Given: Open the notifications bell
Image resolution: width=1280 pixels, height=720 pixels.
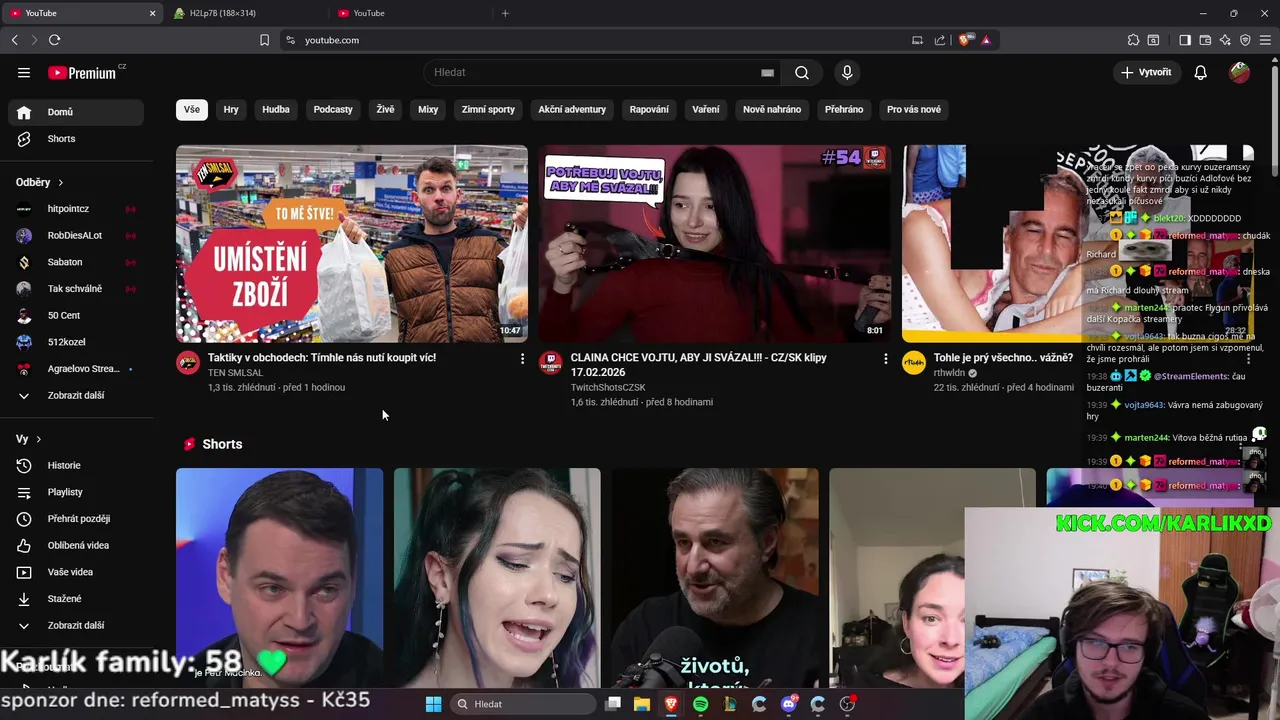Looking at the screenshot, I should coord(1201,72).
